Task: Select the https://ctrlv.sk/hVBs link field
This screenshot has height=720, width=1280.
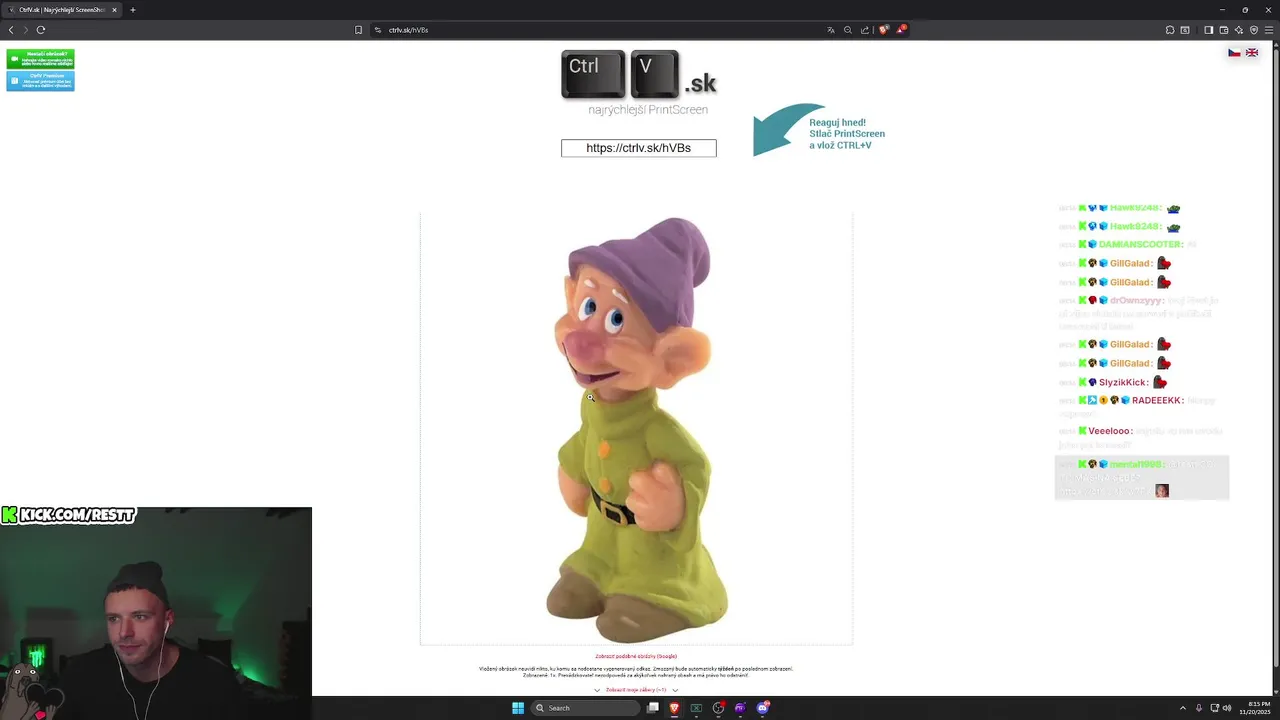Action: 638,148
